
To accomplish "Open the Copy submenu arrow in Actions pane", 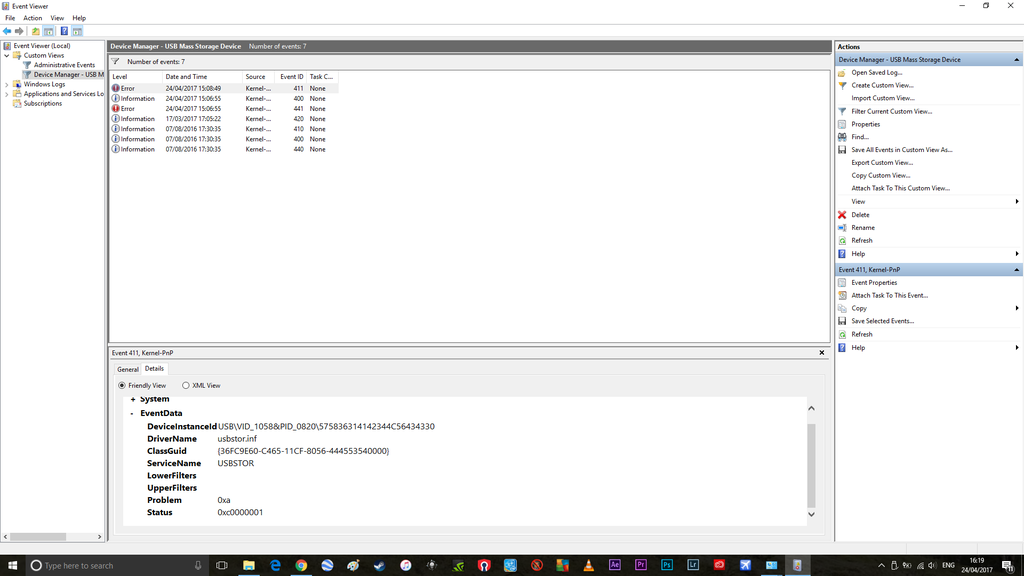I will 1016,308.
